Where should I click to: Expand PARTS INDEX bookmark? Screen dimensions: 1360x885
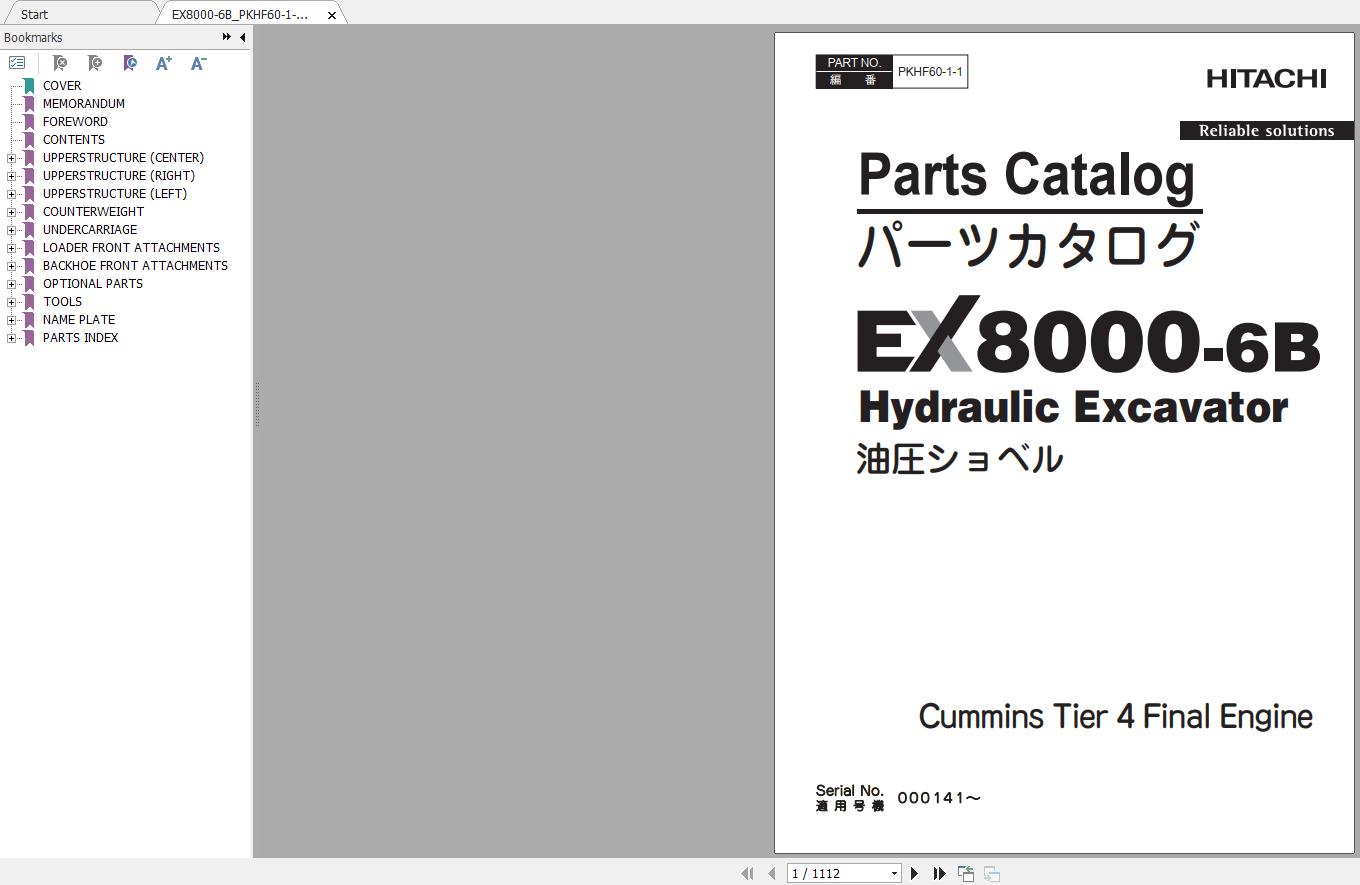pyautogui.click(x=11, y=338)
